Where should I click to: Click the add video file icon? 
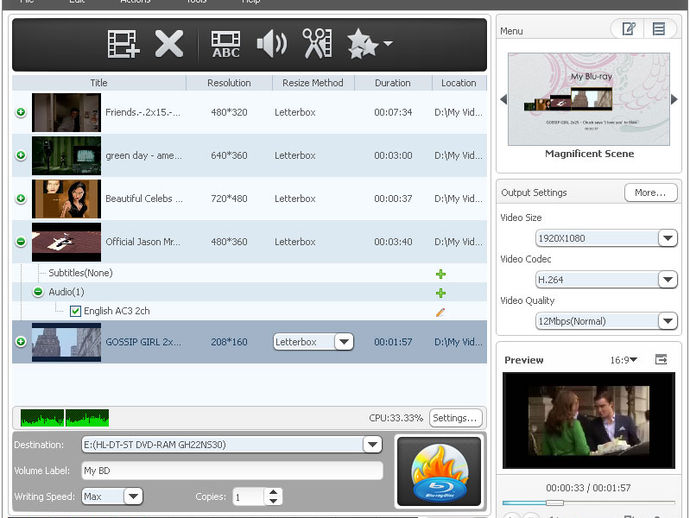pos(124,44)
